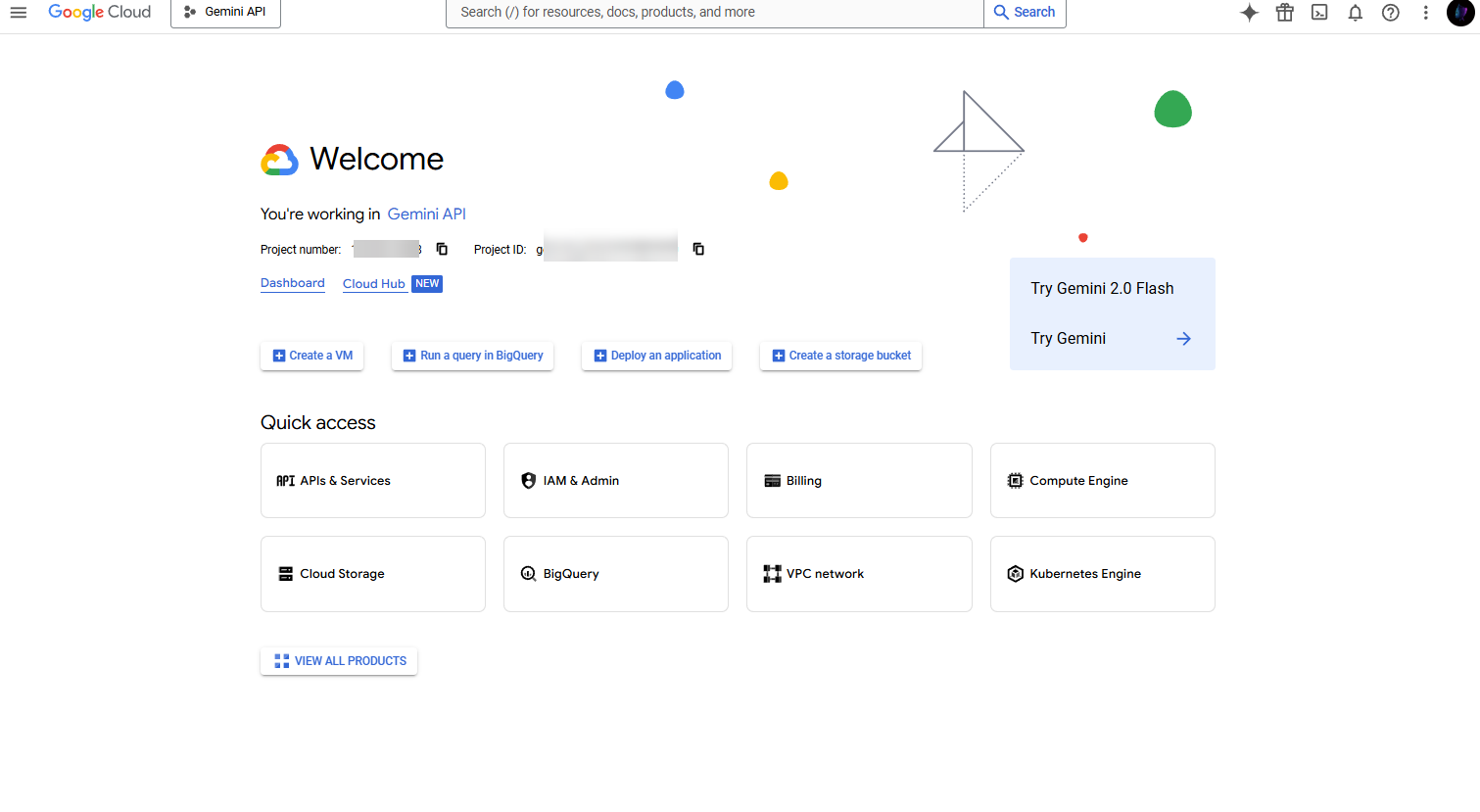Viewport: 1480px width, 812px height.
Task: Open the Kubernetes Engine card
Action: coord(1103,574)
